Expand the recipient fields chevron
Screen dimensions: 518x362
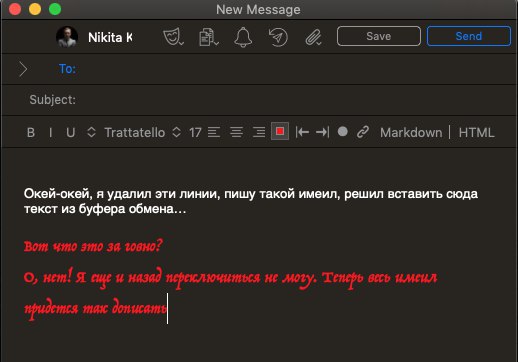(23, 69)
